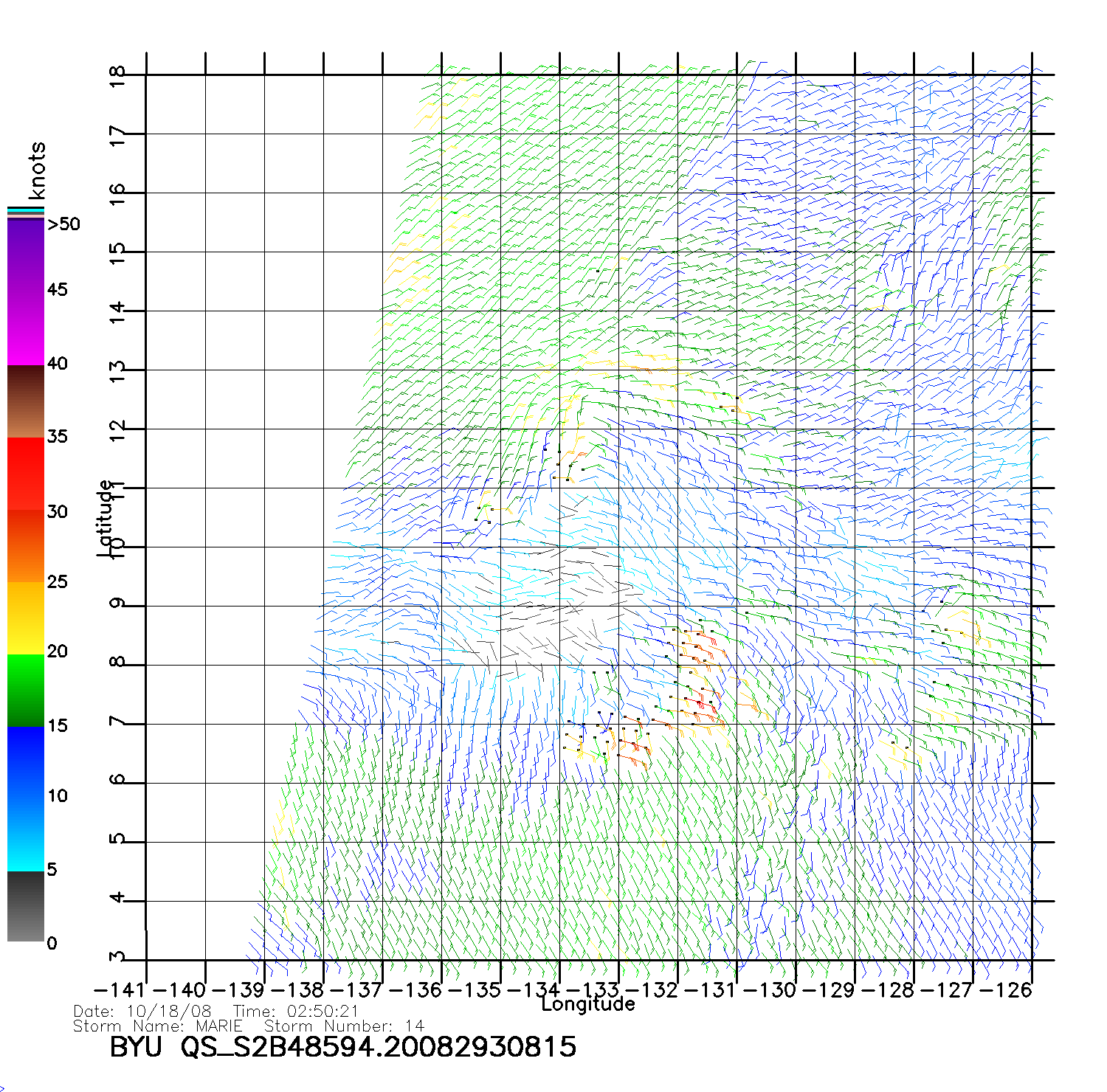Pick the yellow 20–25 knots legend band

pos(26,618)
